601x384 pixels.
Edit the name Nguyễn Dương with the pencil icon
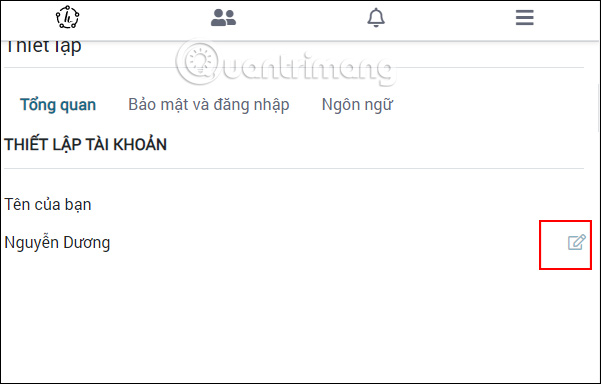(576, 242)
